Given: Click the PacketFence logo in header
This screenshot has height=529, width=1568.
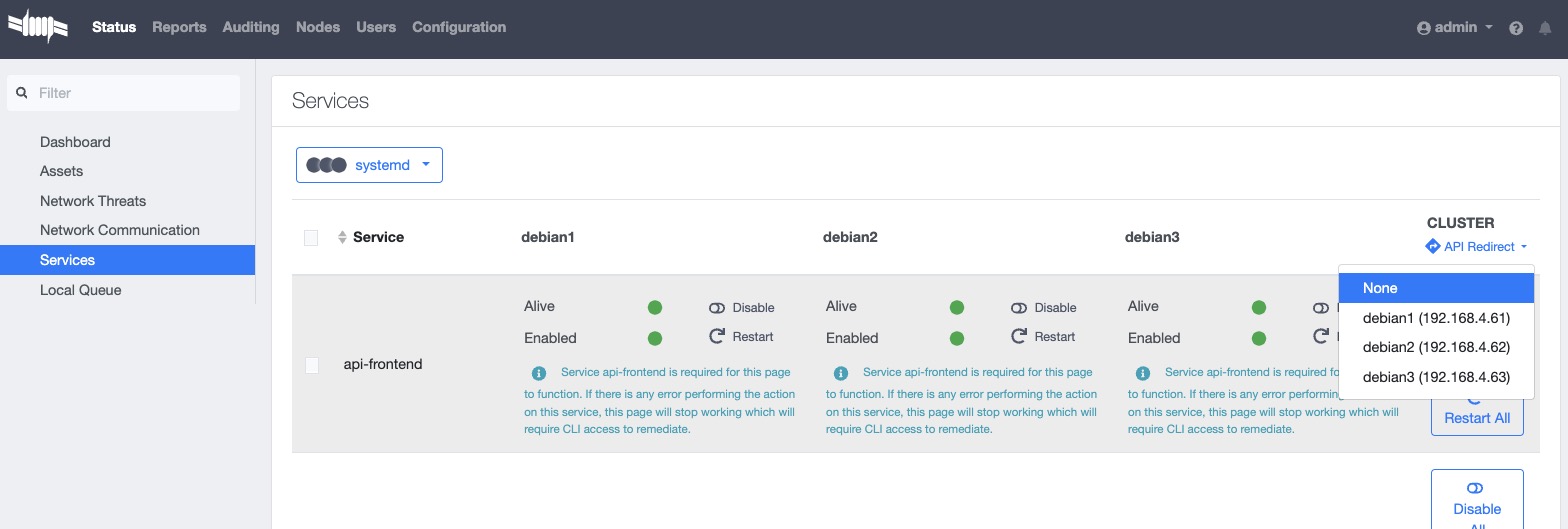Looking at the screenshot, I should [x=38, y=27].
